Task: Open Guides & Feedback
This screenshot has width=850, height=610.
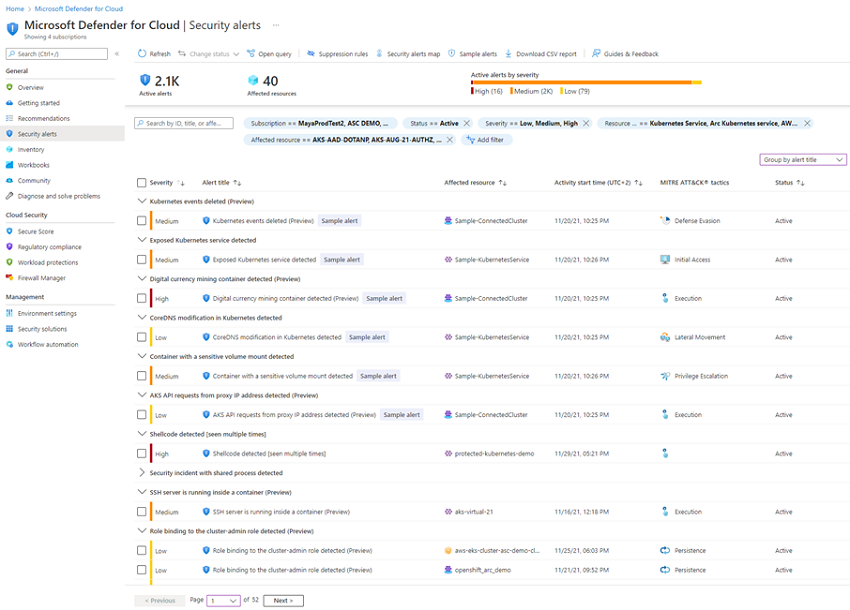Action: 625,54
